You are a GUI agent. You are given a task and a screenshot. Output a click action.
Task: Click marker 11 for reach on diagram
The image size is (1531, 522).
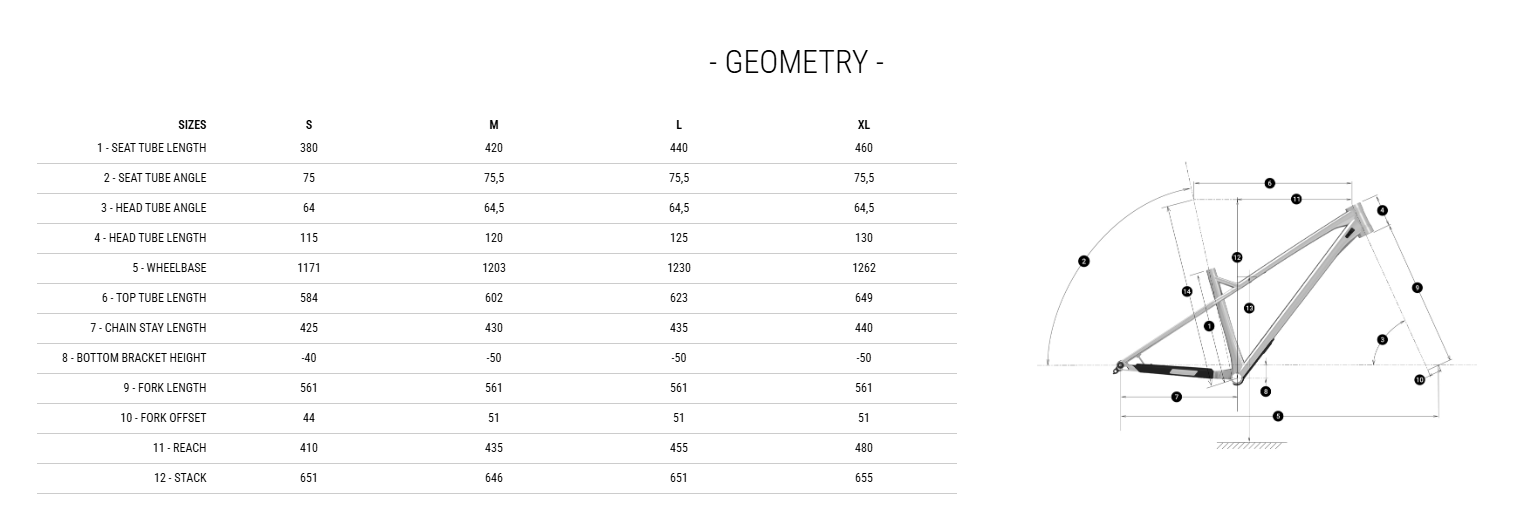1296,199
